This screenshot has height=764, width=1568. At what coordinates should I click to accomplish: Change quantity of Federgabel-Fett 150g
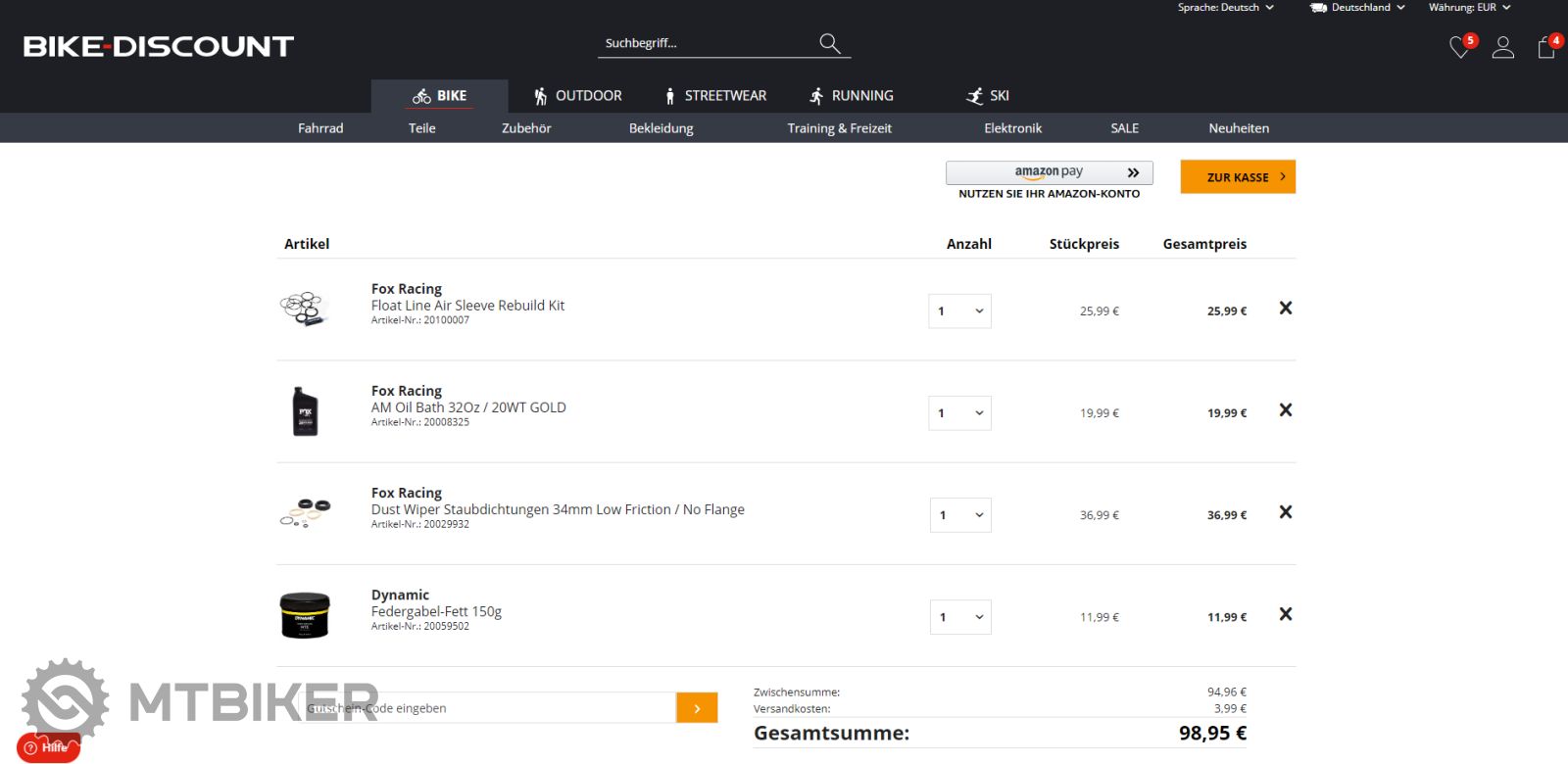(959, 617)
